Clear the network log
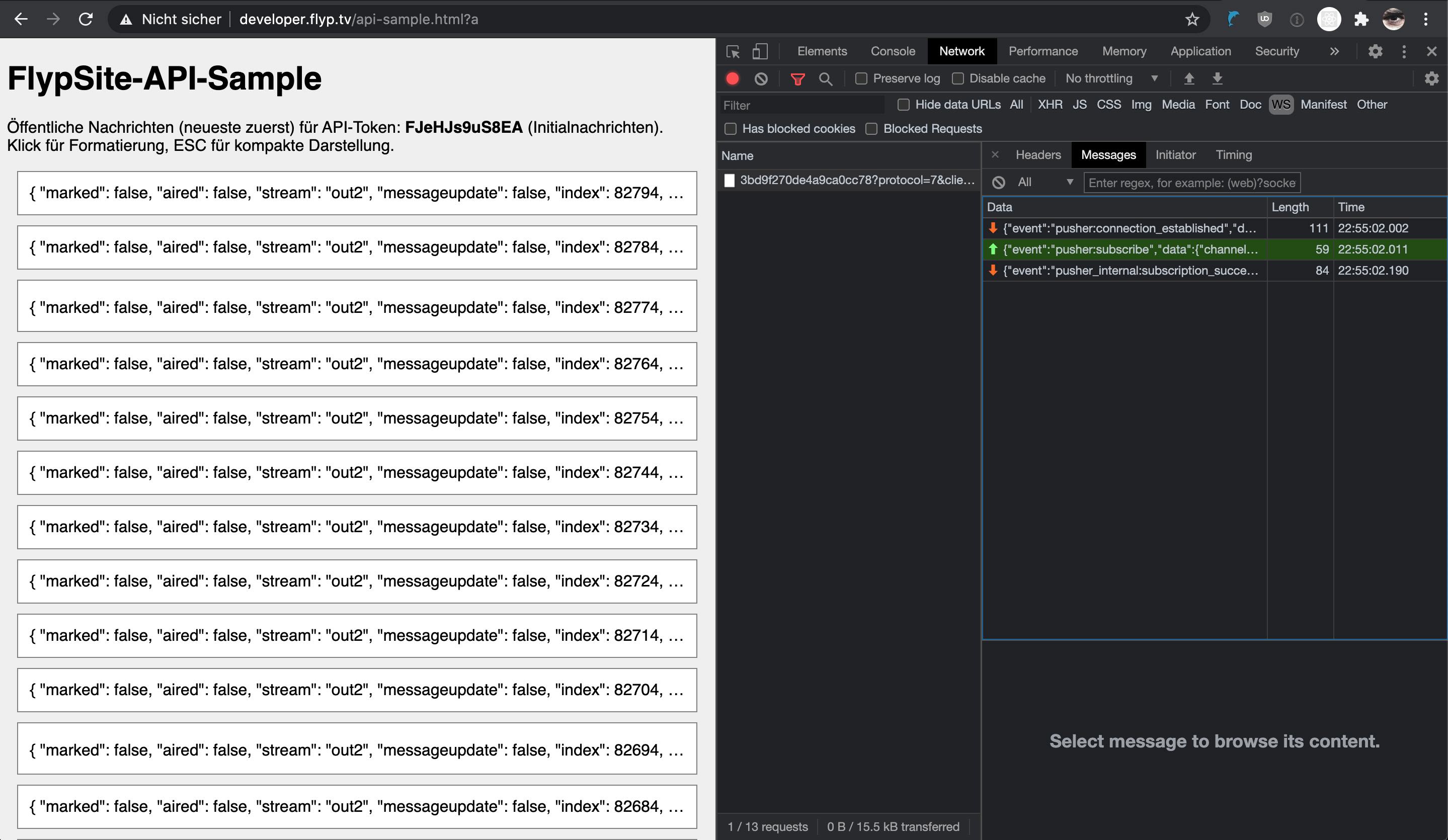1448x840 pixels. pyautogui.click(x=761, y=78)
